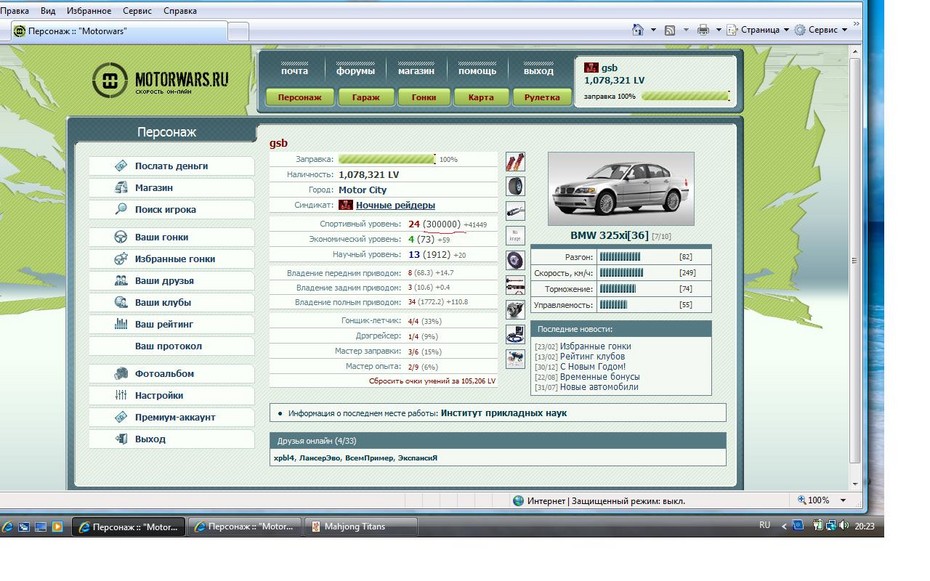This screenshot has width=930, height=581.
Task: Open the Рулетка section
Action: [542, 97]
